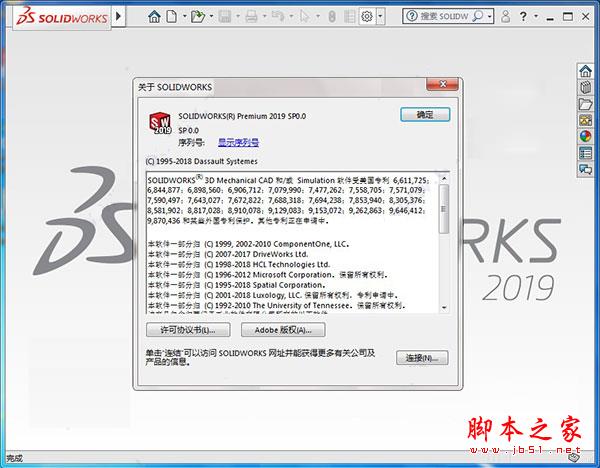Expand the search type dropdown arrow
The image size is (600, 468).
coord(489,16)
